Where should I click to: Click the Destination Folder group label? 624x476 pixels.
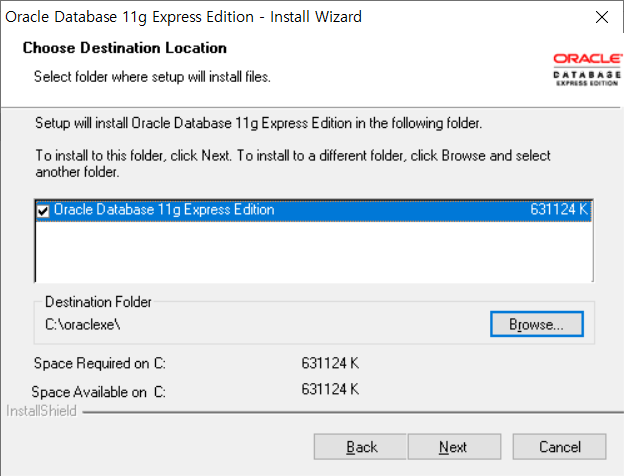click(x=98, y=302)
